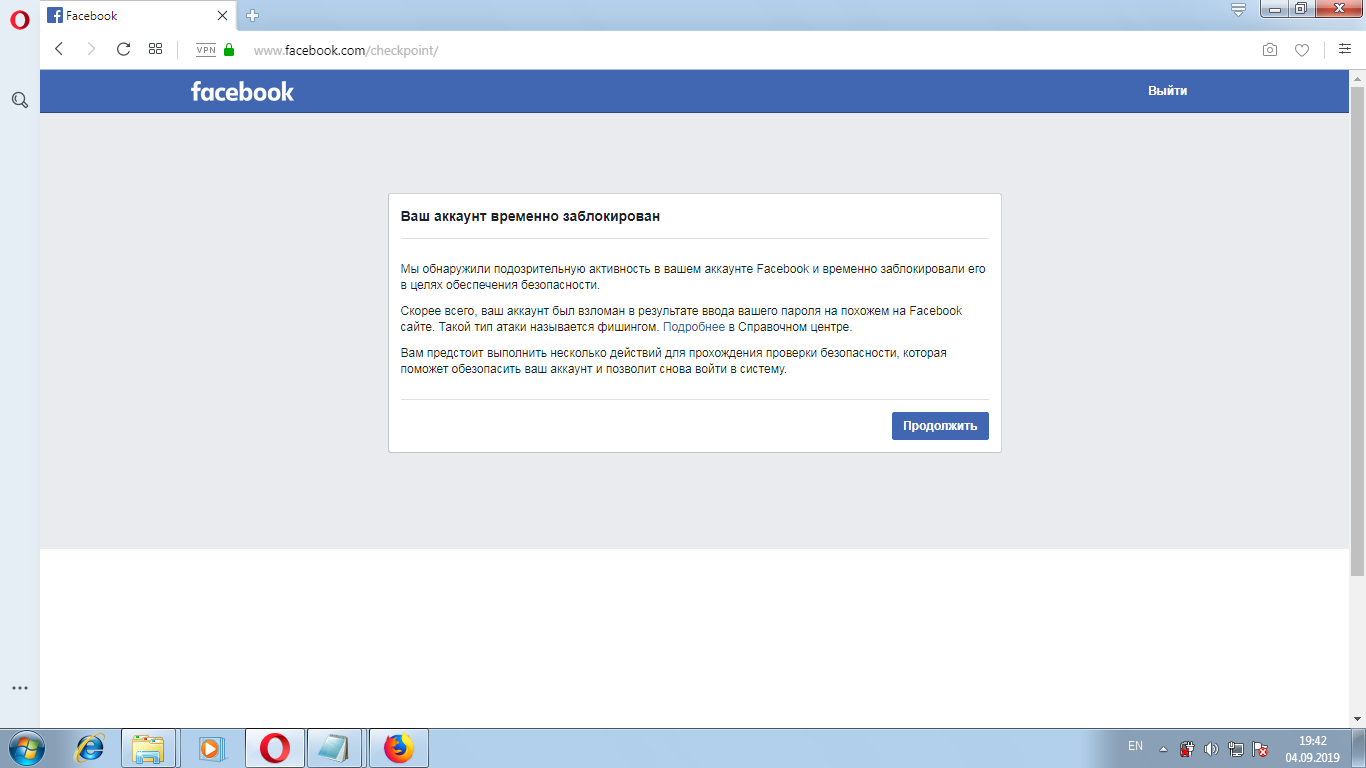Add page to bookmarks with the heart icon
The image size is (1366, 768).
1302,47
